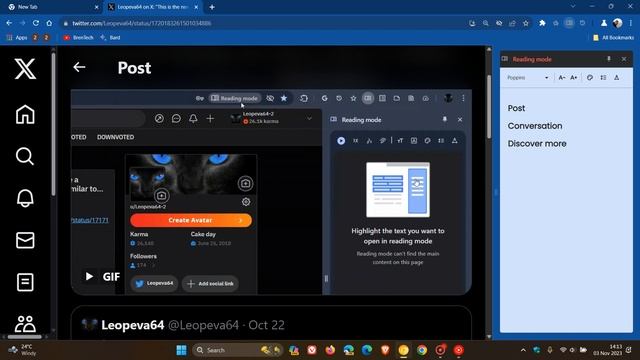The height and width of the screenshot is (360, 640).
Task: Close the New Tab tab
Action: click(96, 7)
